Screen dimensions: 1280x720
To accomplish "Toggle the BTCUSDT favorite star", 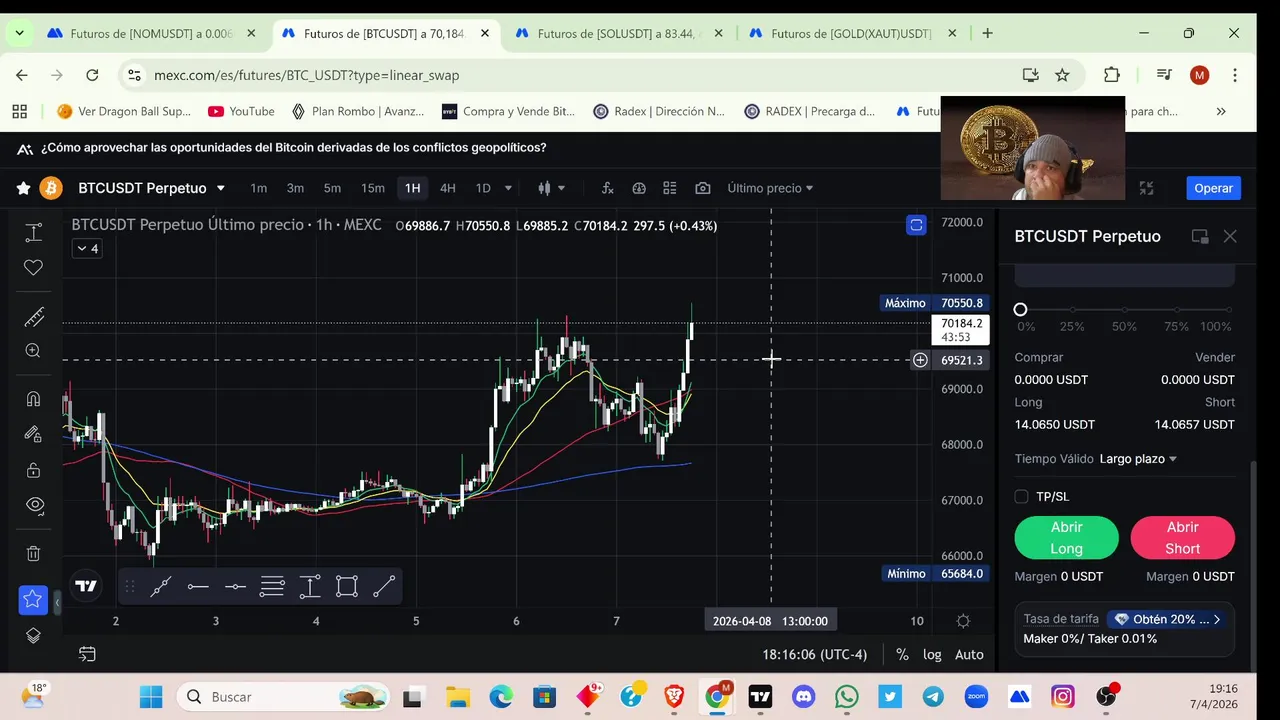I will click(x=23, y=188).
